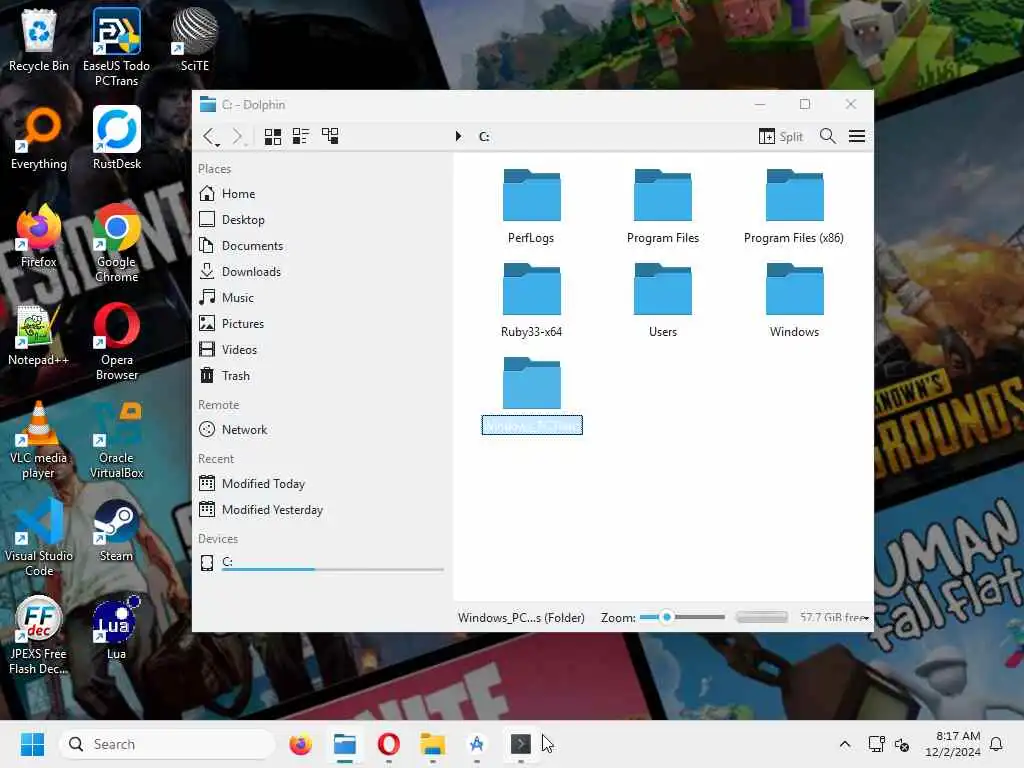The height and width of the screenshot is (768, 1024).
Task: Open Everything desktop shortcut
Action: pyautogui.click(x=39, y=138)
